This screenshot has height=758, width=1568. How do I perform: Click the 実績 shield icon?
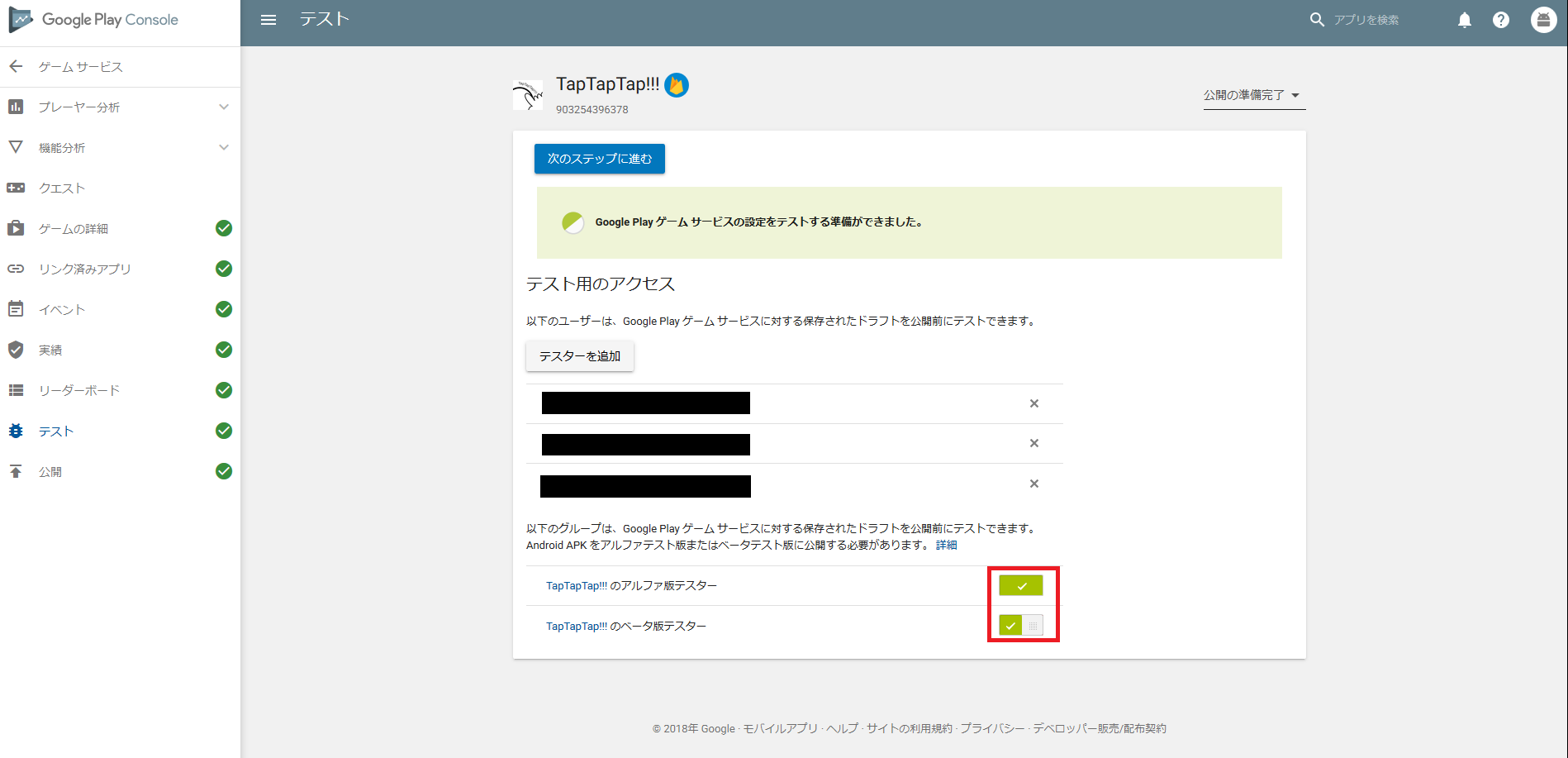(16, 350)
